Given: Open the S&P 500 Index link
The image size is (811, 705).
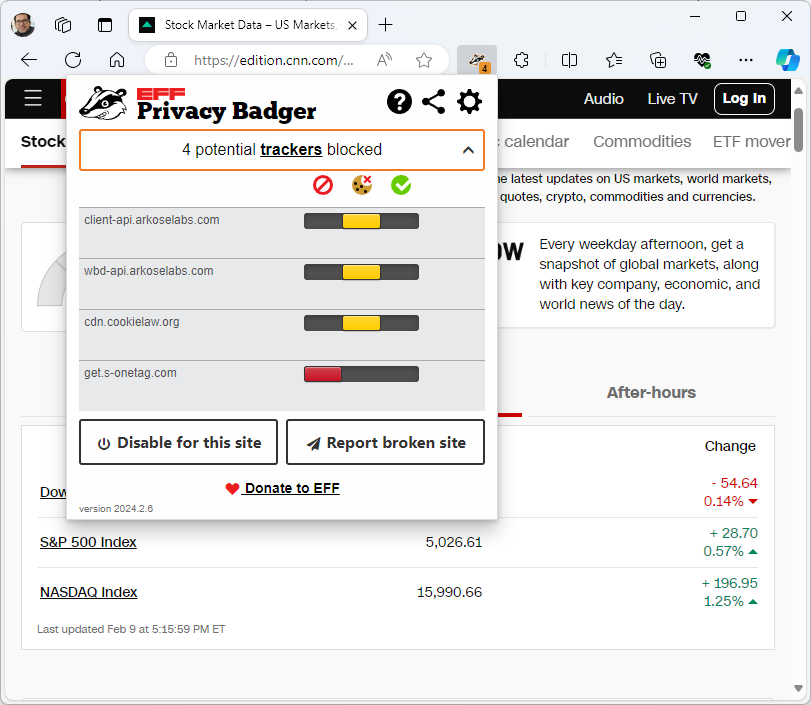Looking at the screenshot, I should coord(88,542).
